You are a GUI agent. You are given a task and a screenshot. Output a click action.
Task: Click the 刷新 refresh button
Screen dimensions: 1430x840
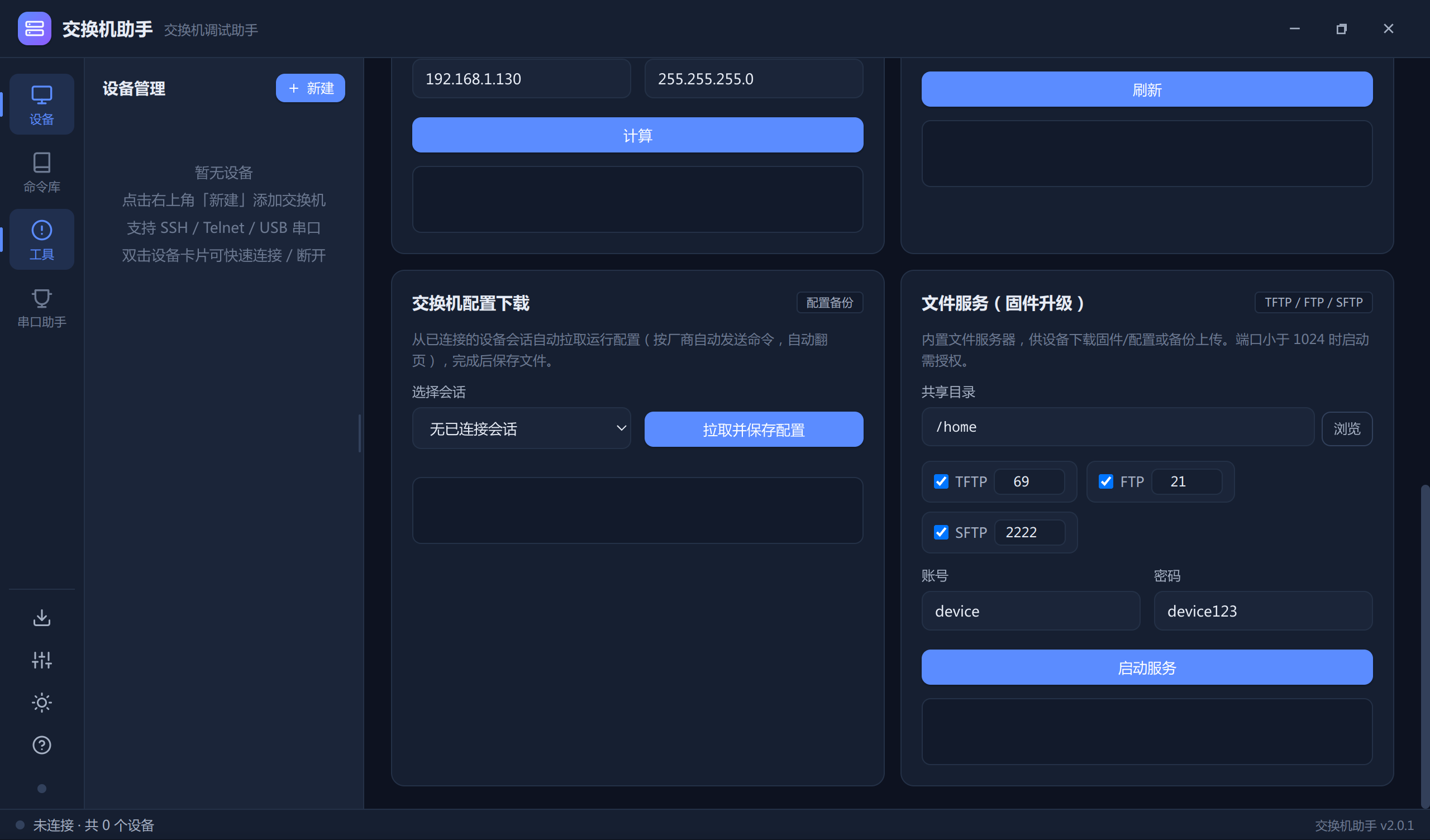1147,89
